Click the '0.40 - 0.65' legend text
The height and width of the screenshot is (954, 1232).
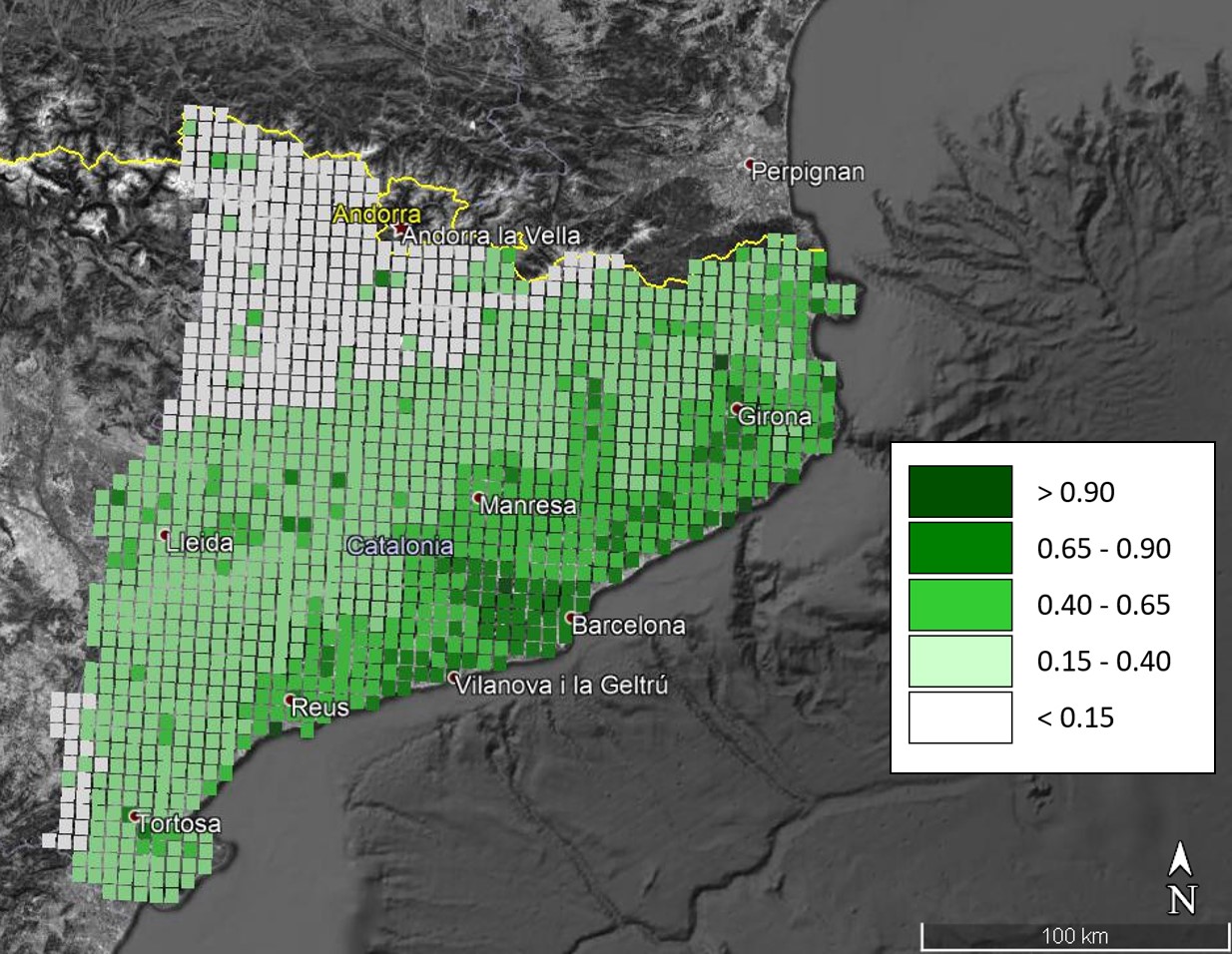tap(1104, 605)
